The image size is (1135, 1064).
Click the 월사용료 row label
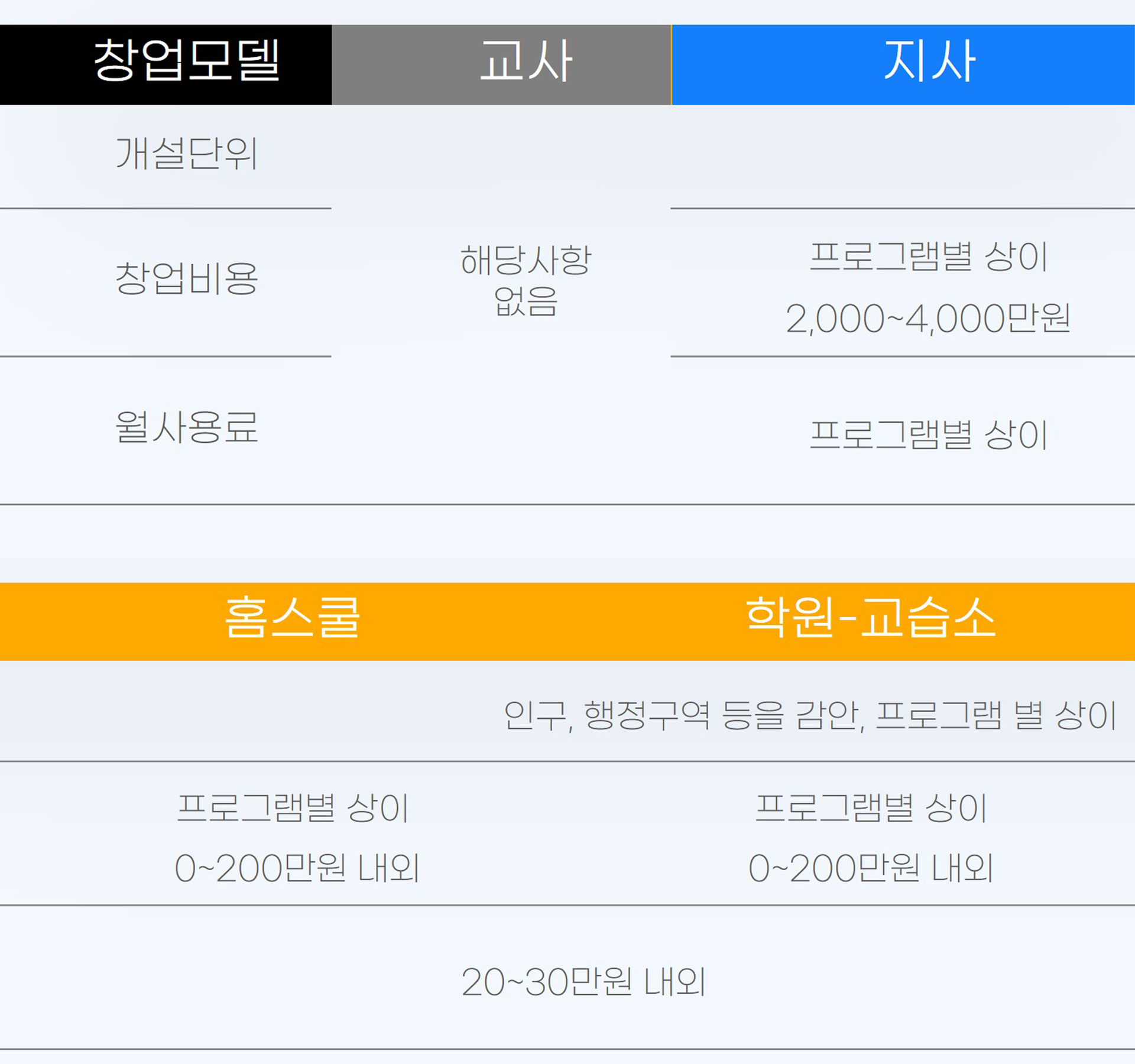click(186, 427)
